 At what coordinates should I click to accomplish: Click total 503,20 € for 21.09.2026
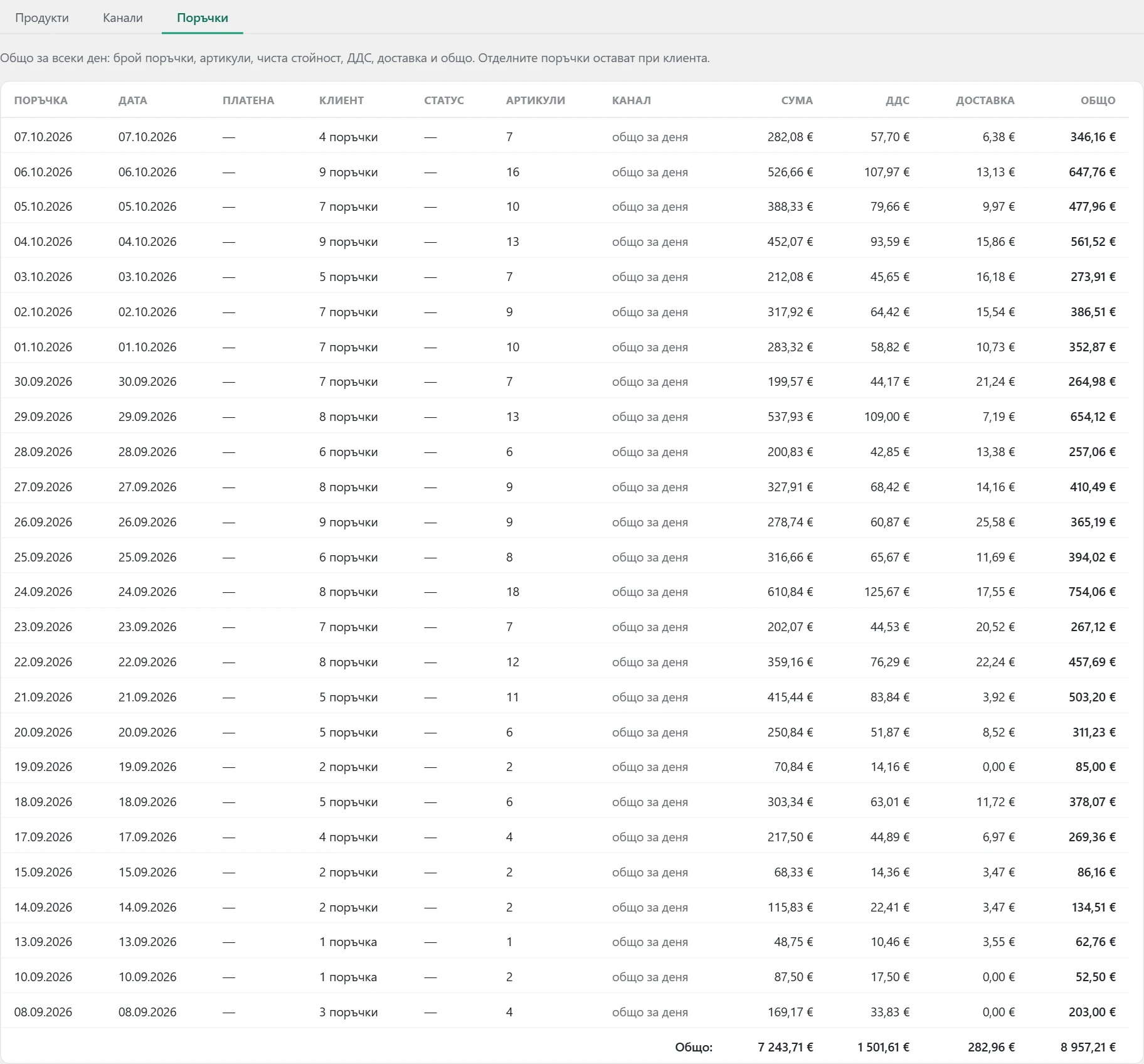[x=1093, y=697]
